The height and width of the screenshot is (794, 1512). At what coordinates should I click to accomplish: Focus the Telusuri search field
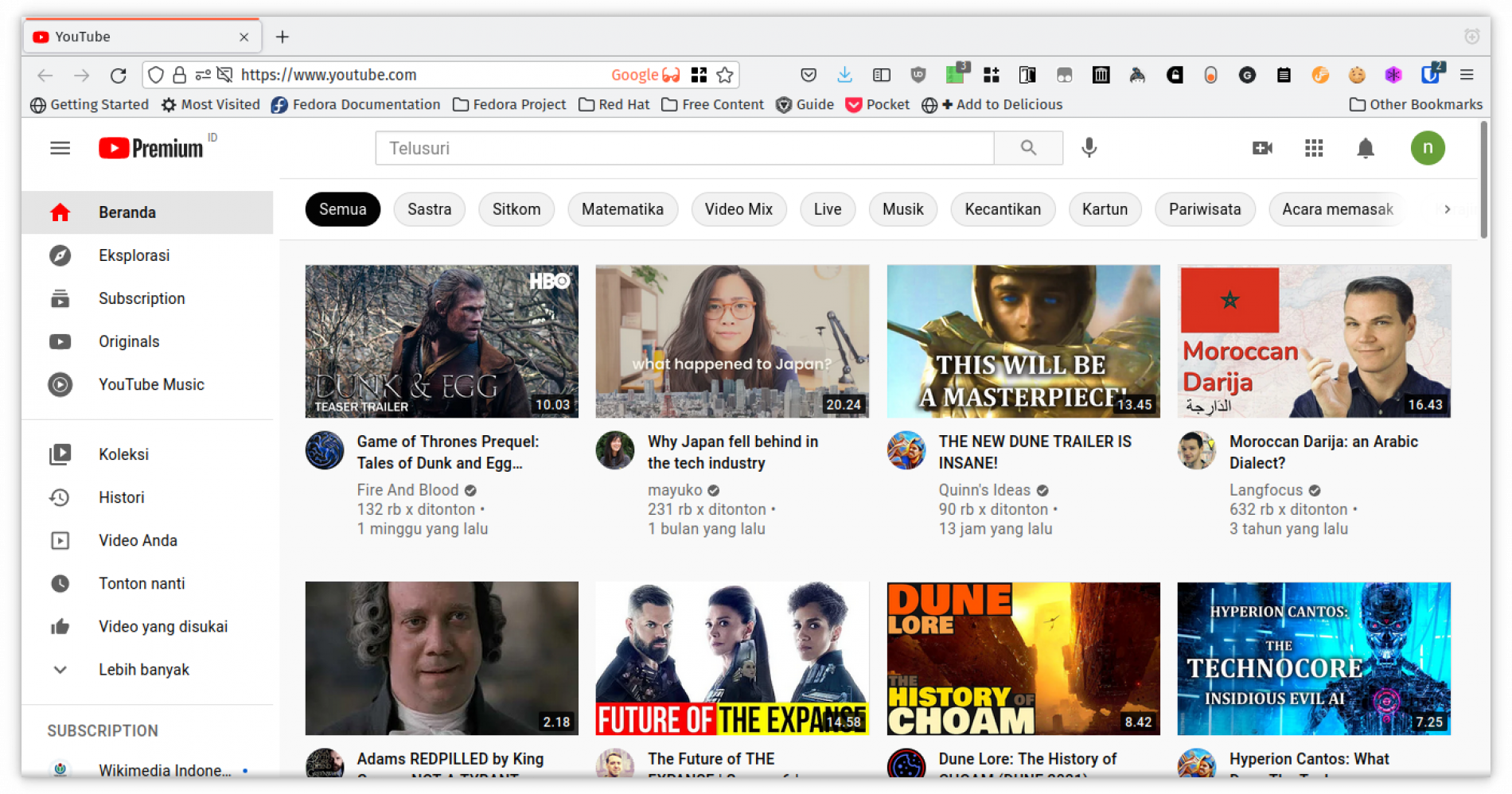coord(684,148)
